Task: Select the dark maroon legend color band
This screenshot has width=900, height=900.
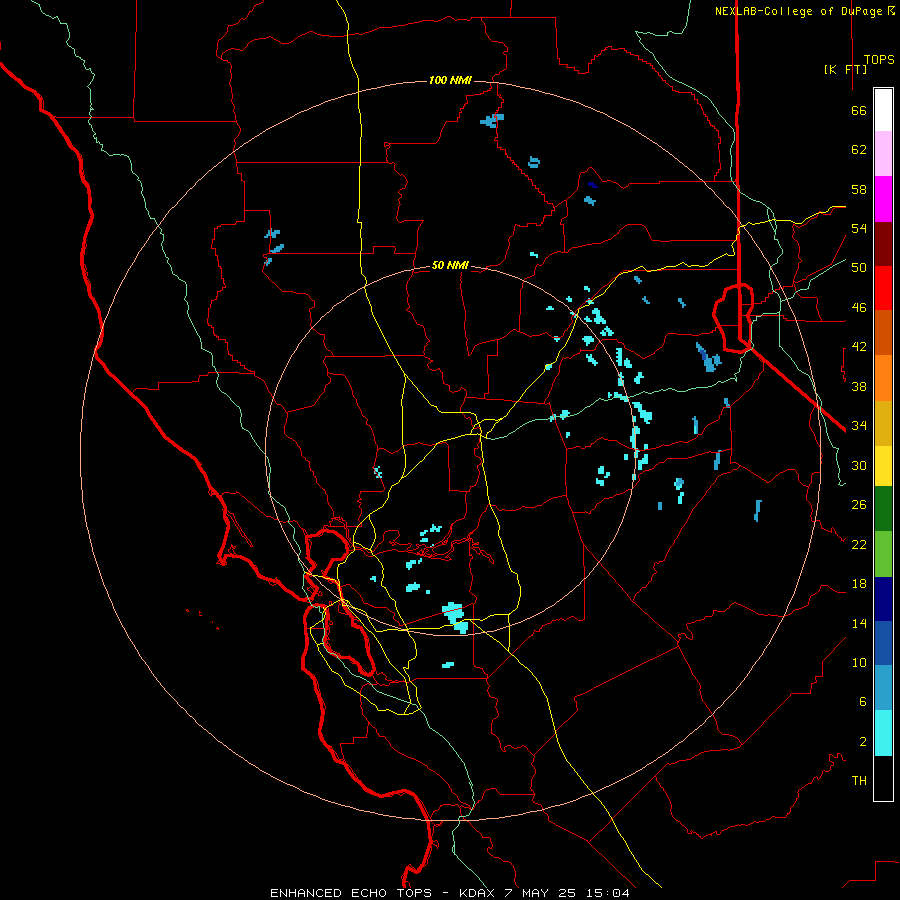Action: [x=883, y=244]
